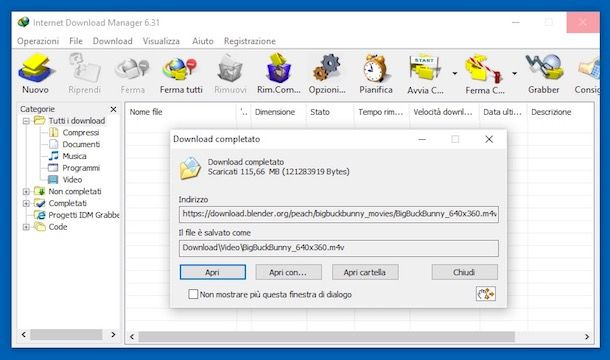This screenshot has width=610, height=360.
Task: Click the Ferma tutti toolbar icon
Action: point(181,68)
